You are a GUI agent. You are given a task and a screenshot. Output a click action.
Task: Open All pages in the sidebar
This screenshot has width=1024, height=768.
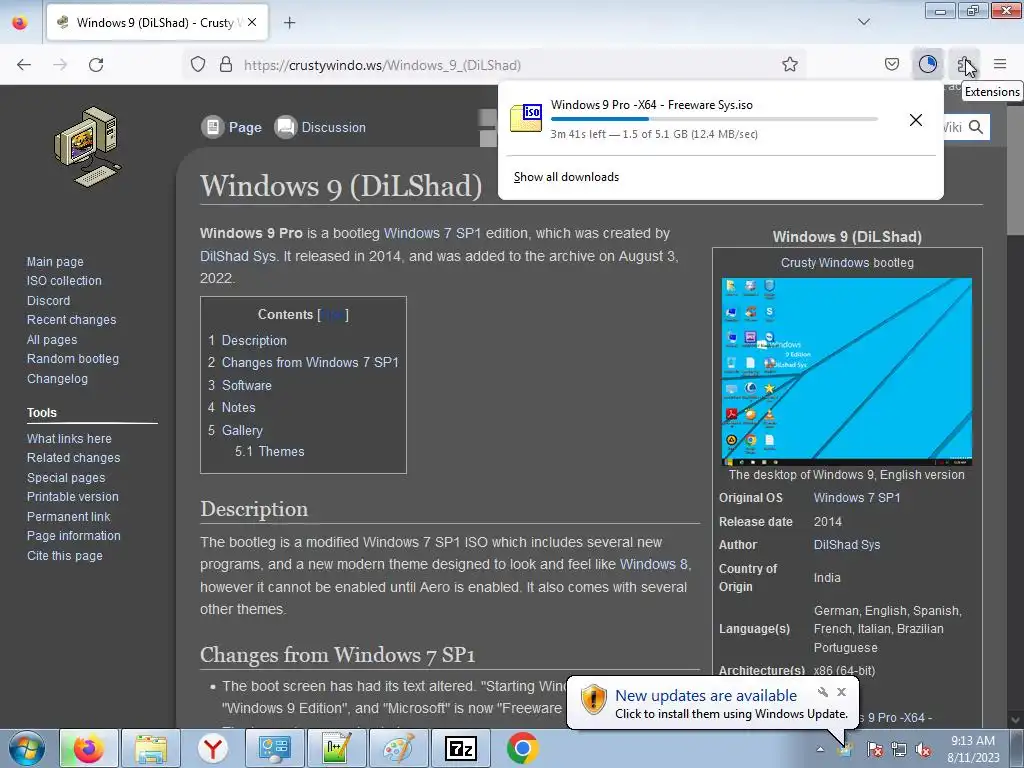(x=52, y=340)
